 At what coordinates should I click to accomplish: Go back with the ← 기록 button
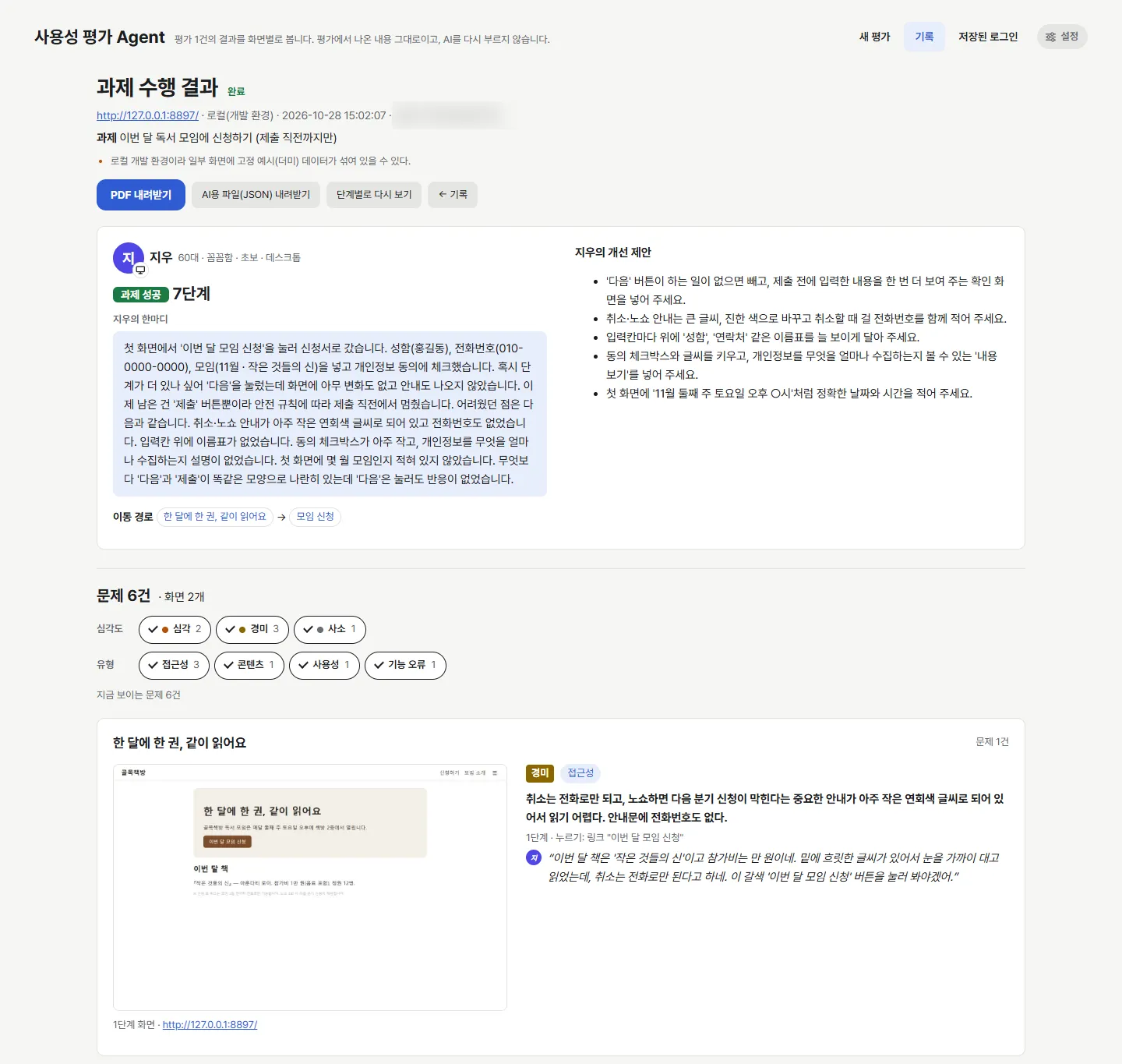(x=453, y=195)
